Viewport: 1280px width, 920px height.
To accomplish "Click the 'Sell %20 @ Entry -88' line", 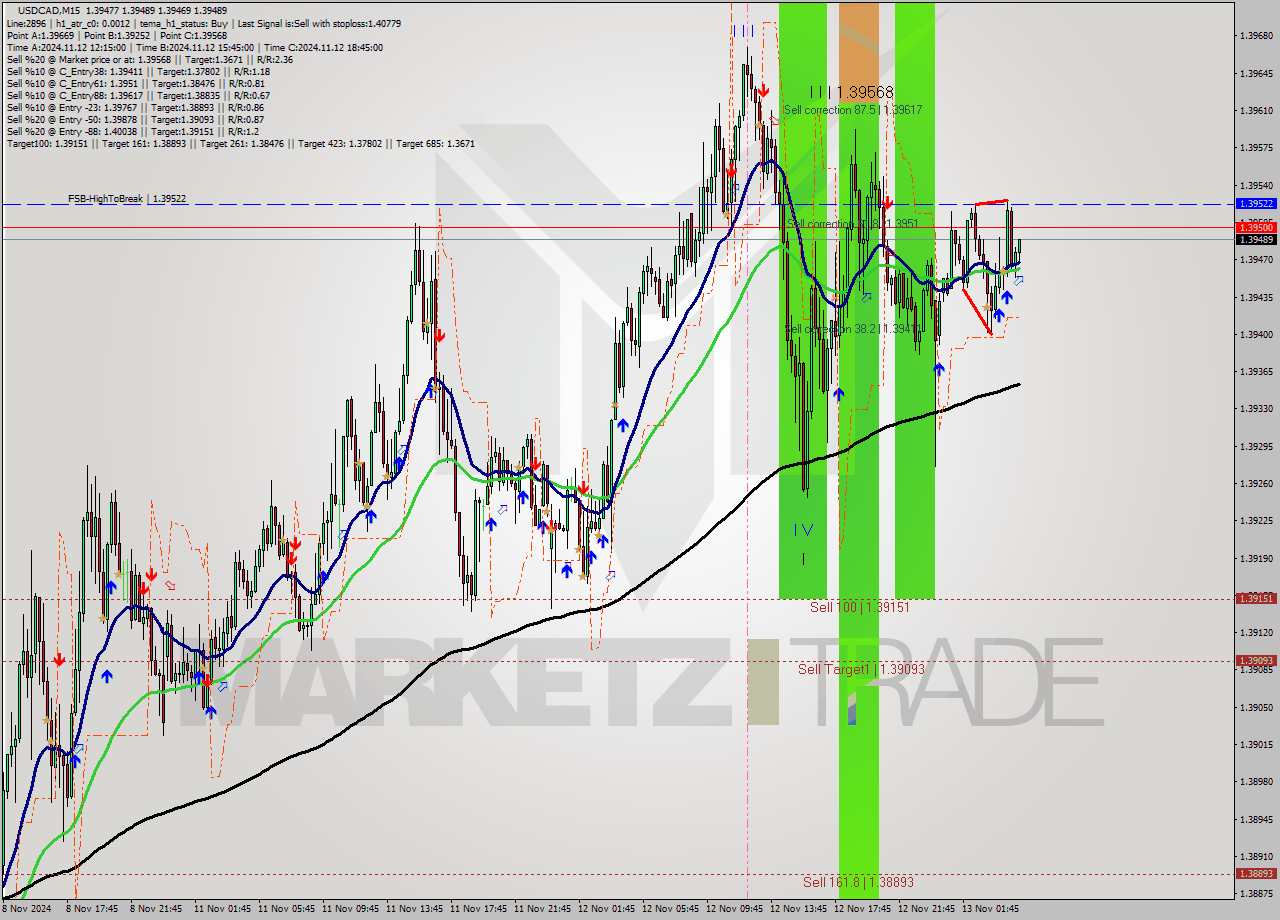I will [132, 131].
